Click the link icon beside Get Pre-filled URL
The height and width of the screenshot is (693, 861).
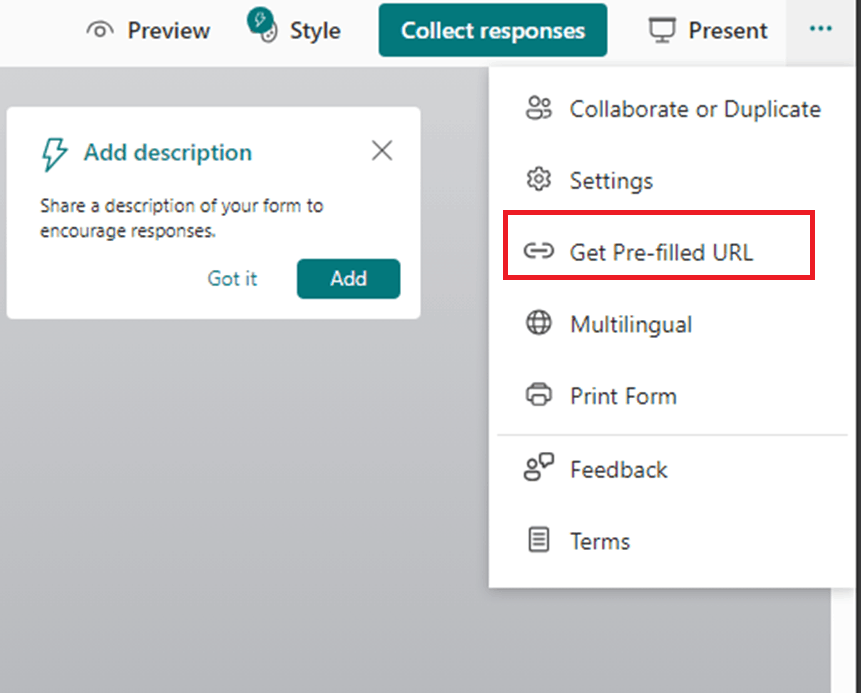[x=539, y=252]
